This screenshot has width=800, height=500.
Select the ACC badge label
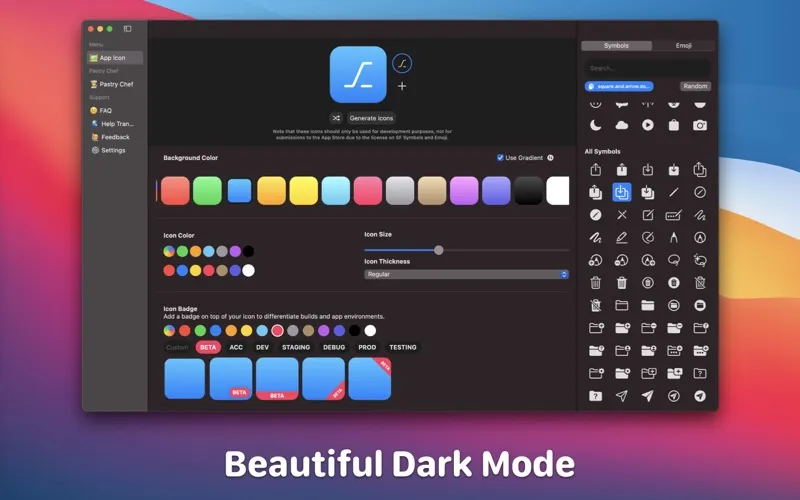236,347
